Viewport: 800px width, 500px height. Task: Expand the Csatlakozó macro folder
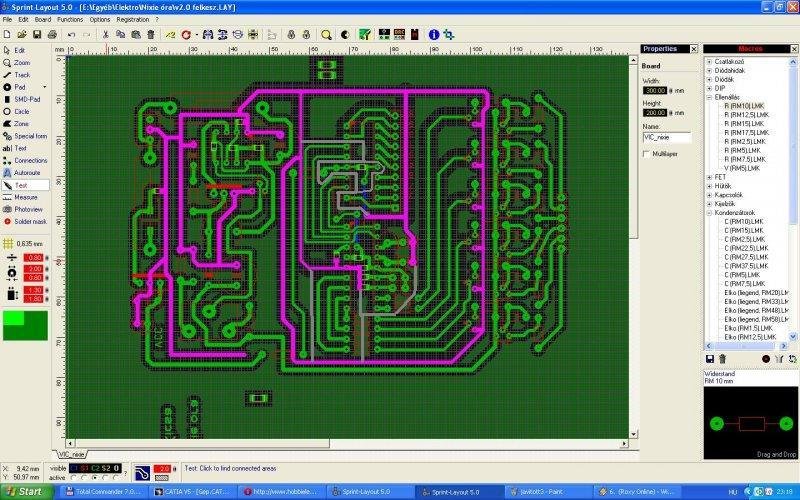click(709, 62)
